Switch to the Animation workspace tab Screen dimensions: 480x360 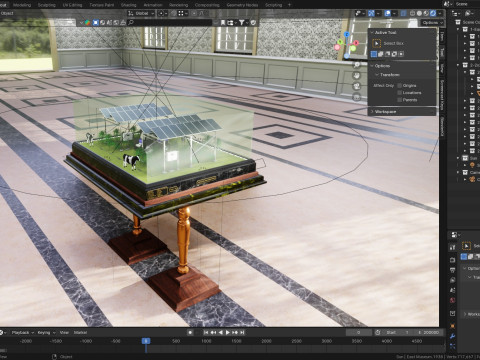(x=153, y=5)
